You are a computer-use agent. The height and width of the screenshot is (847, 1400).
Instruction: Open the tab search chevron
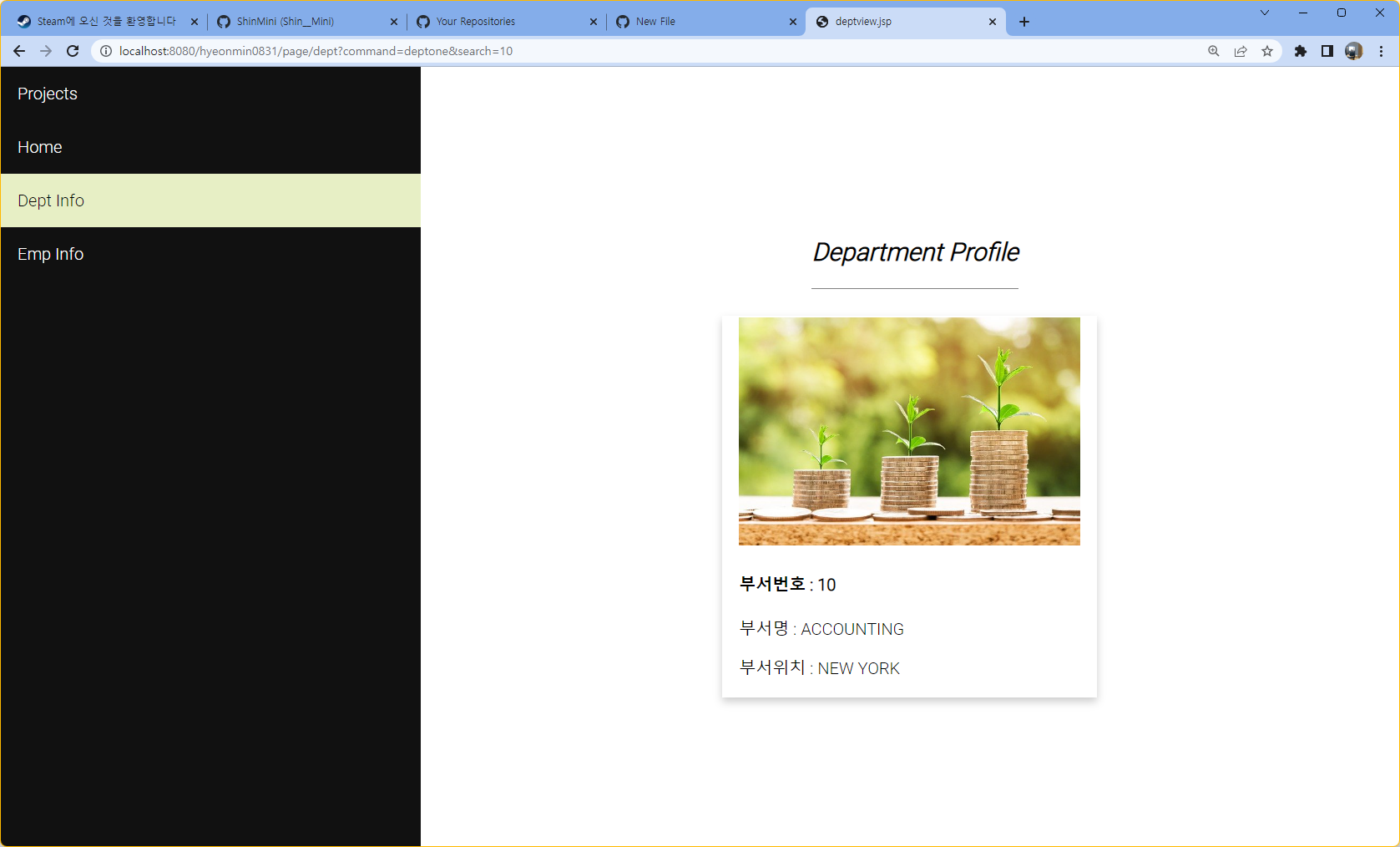click(1264, 13)
